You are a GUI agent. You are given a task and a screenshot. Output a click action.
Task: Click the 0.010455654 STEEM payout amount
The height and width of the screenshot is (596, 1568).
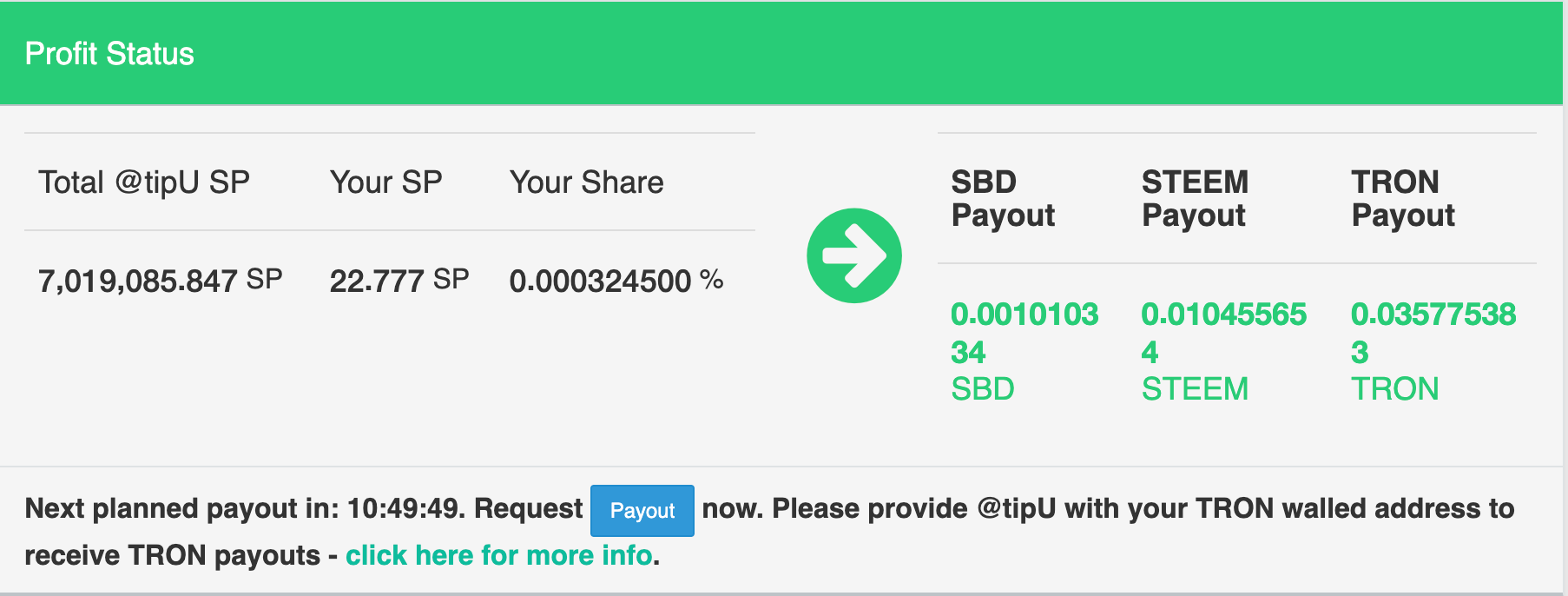[1223, 332]
